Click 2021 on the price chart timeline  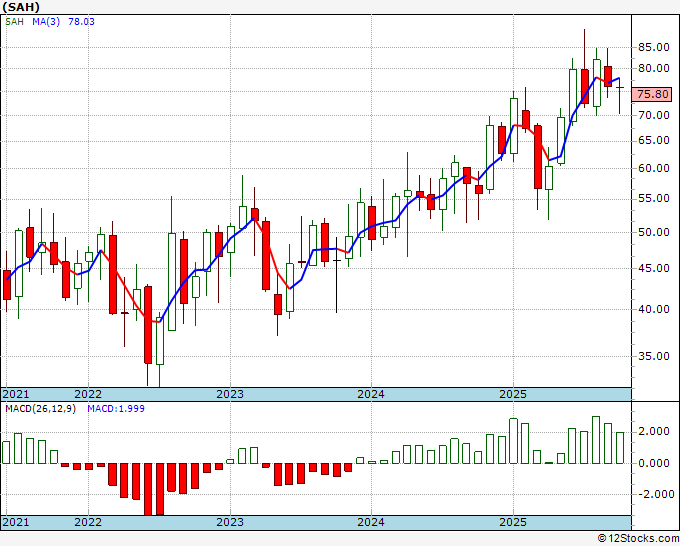point(16,394)
